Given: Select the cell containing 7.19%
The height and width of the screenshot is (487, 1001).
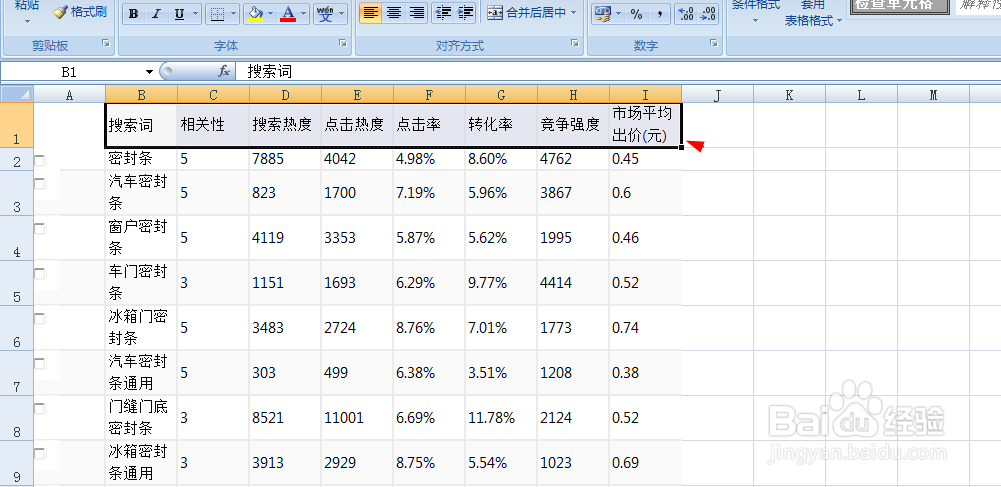Looking at the screenshot, I should click(x=429, y=193).
